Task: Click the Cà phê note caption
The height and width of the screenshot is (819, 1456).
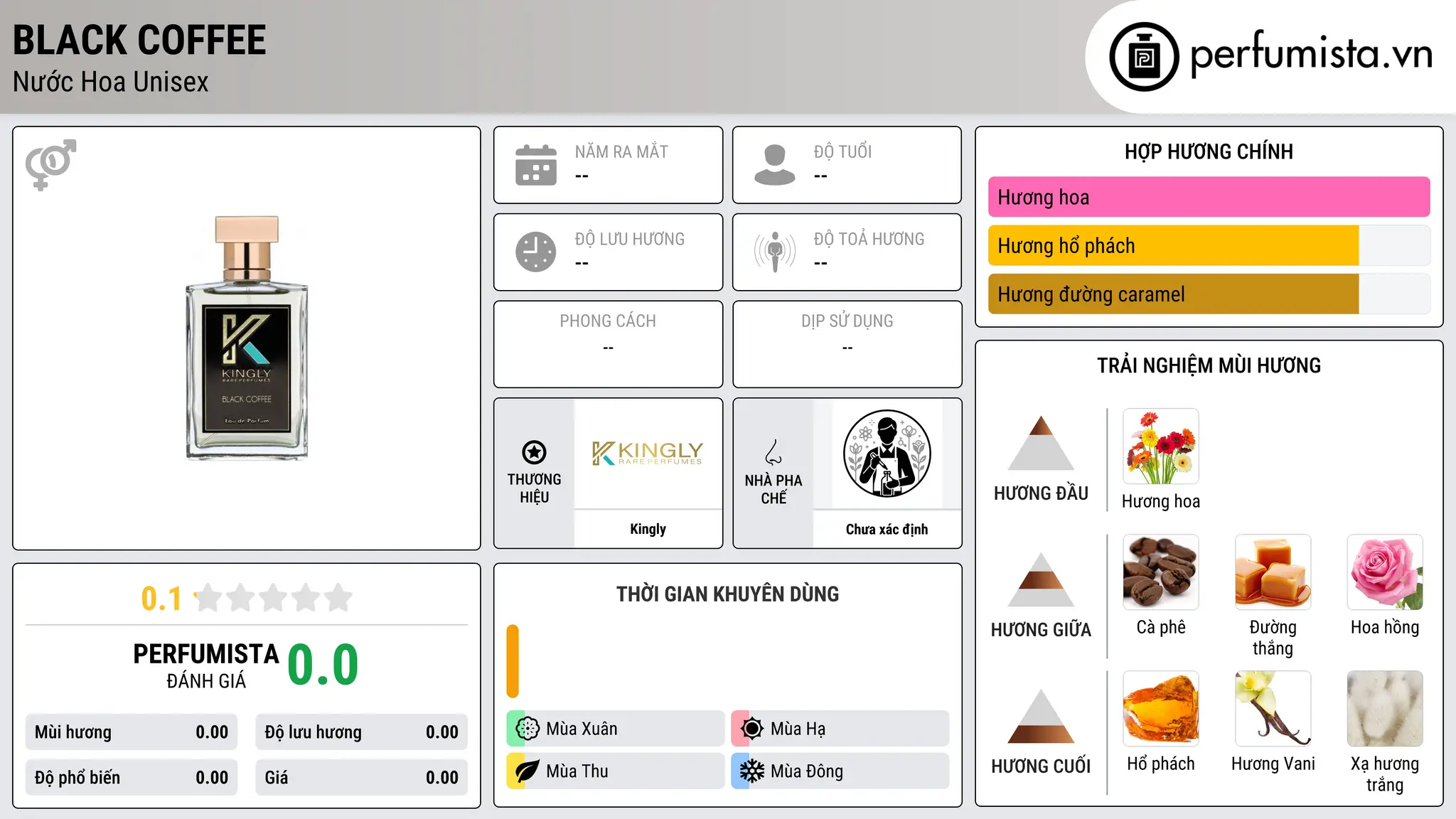Action: click(x=1161, y=627)
